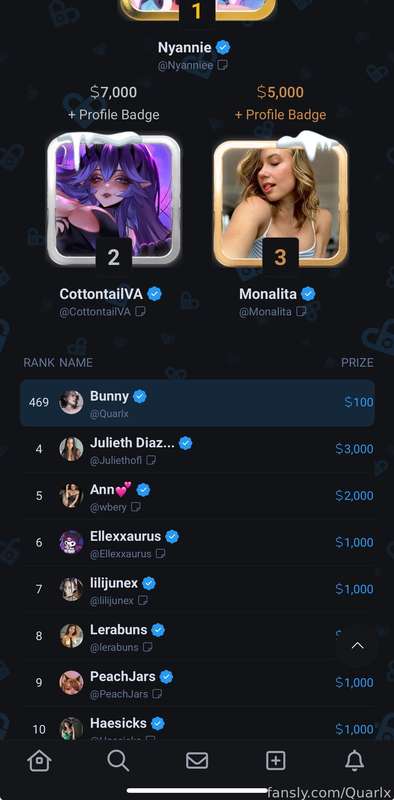Click the lilijunex avatar
394x800 pixels.
click(71, 589)
